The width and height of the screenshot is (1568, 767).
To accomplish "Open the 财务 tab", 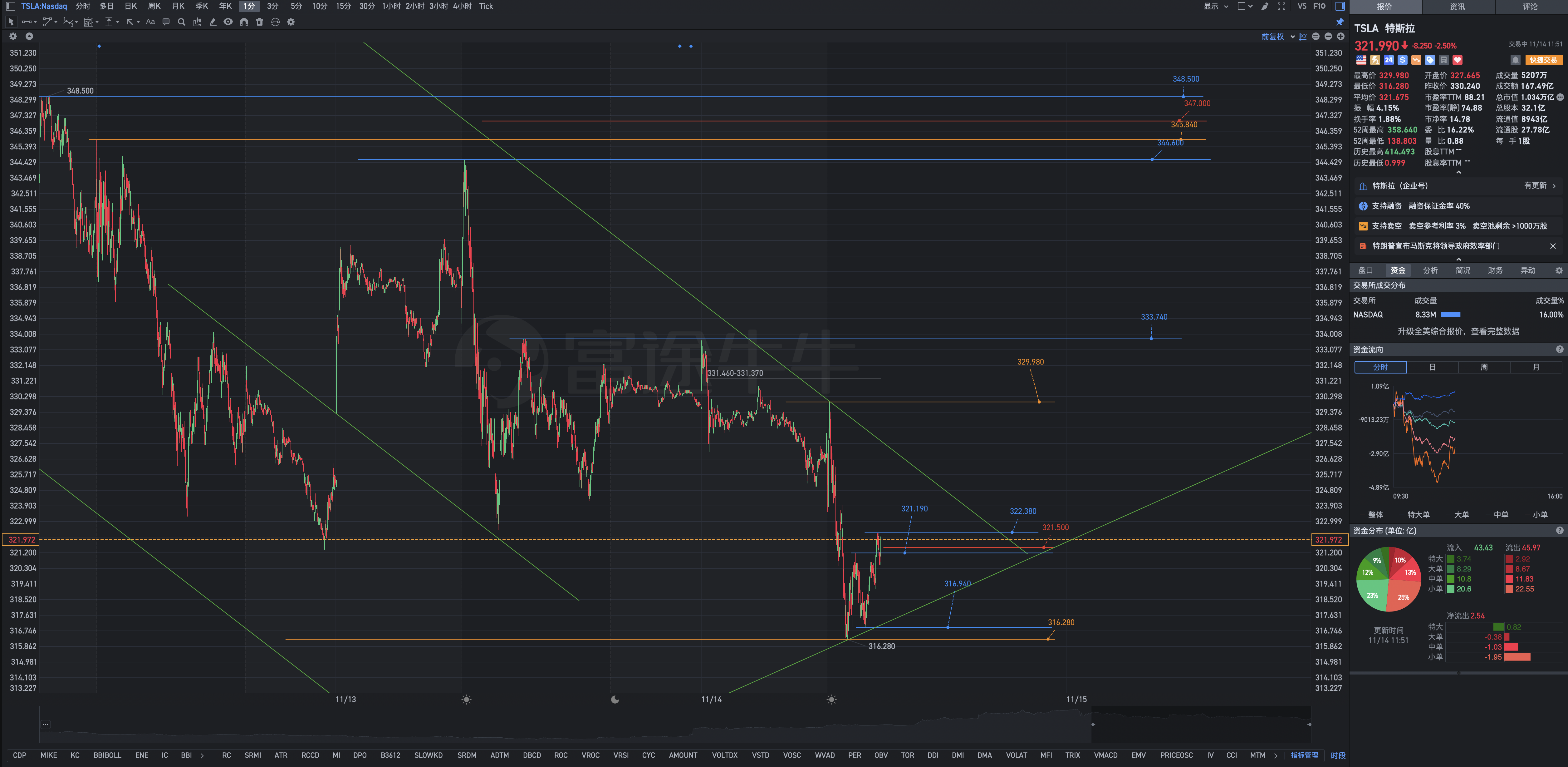I will 1496,270.
